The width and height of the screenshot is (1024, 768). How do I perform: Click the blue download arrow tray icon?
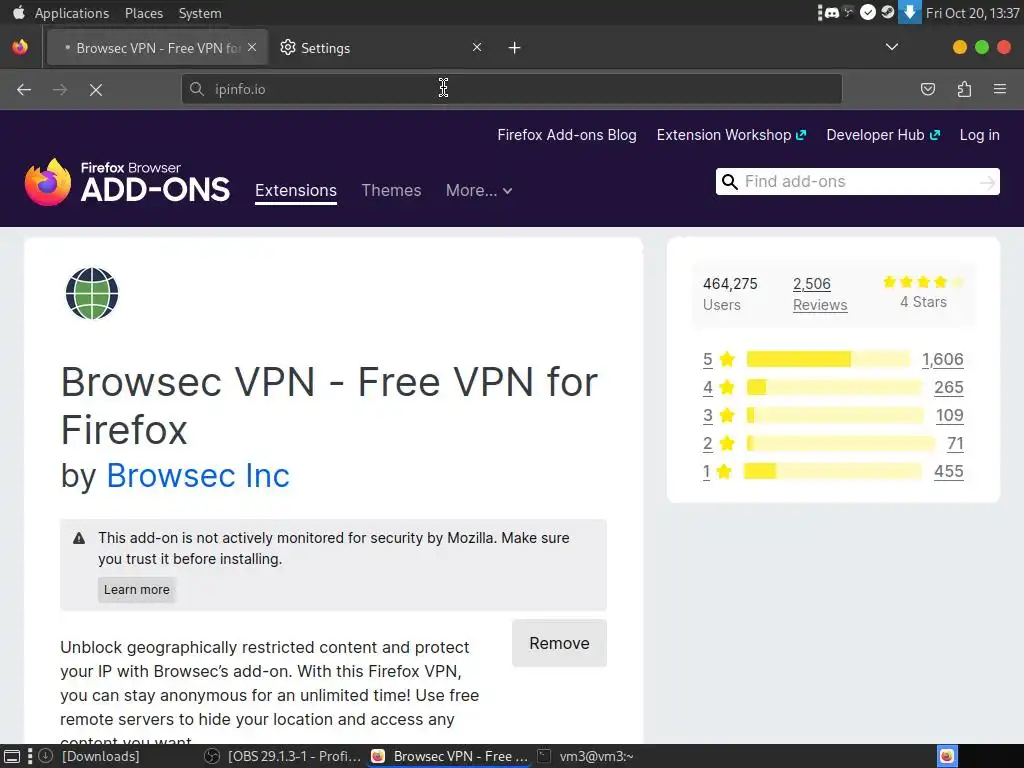pos(909,12)
